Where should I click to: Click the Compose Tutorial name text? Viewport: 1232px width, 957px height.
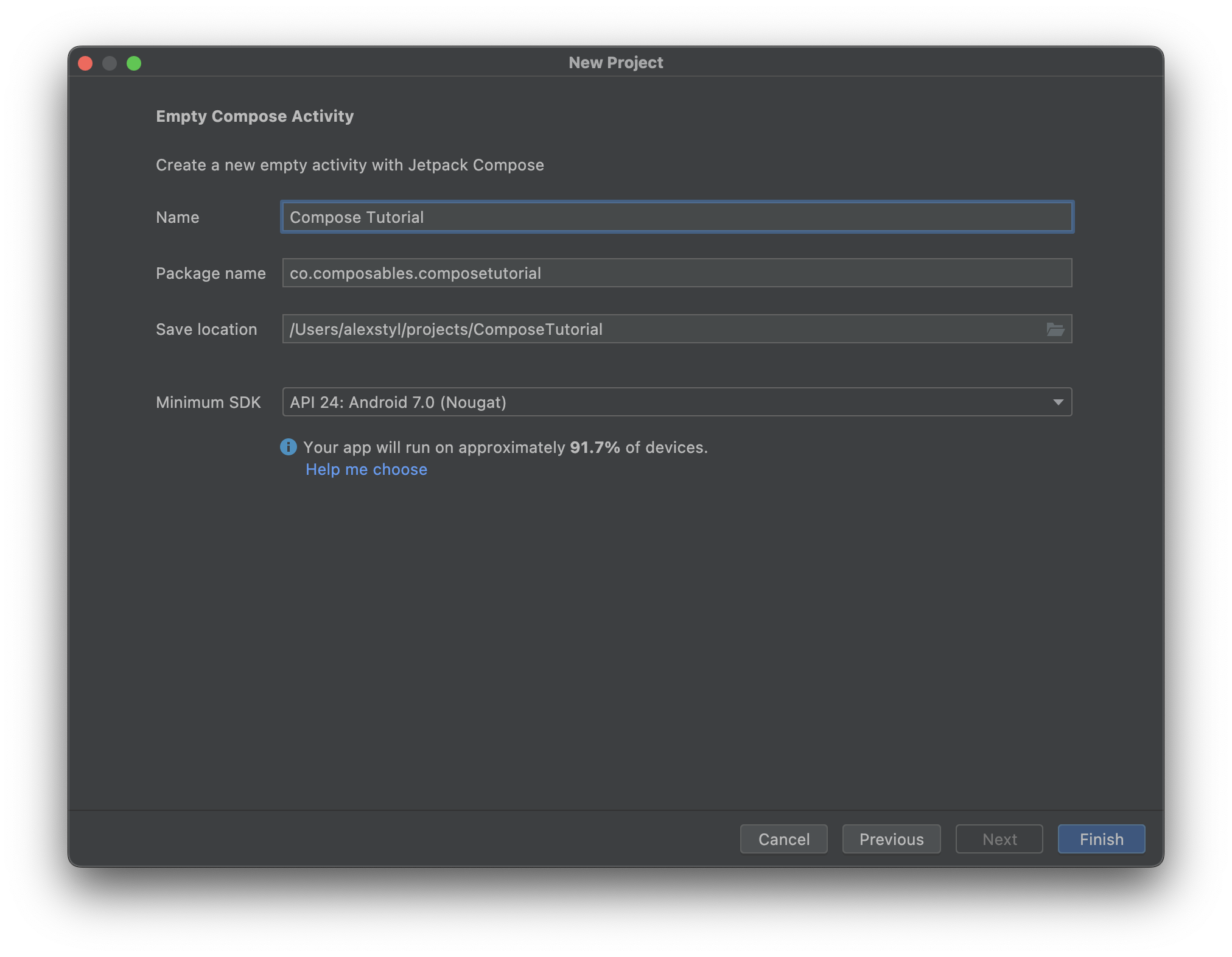356,217
